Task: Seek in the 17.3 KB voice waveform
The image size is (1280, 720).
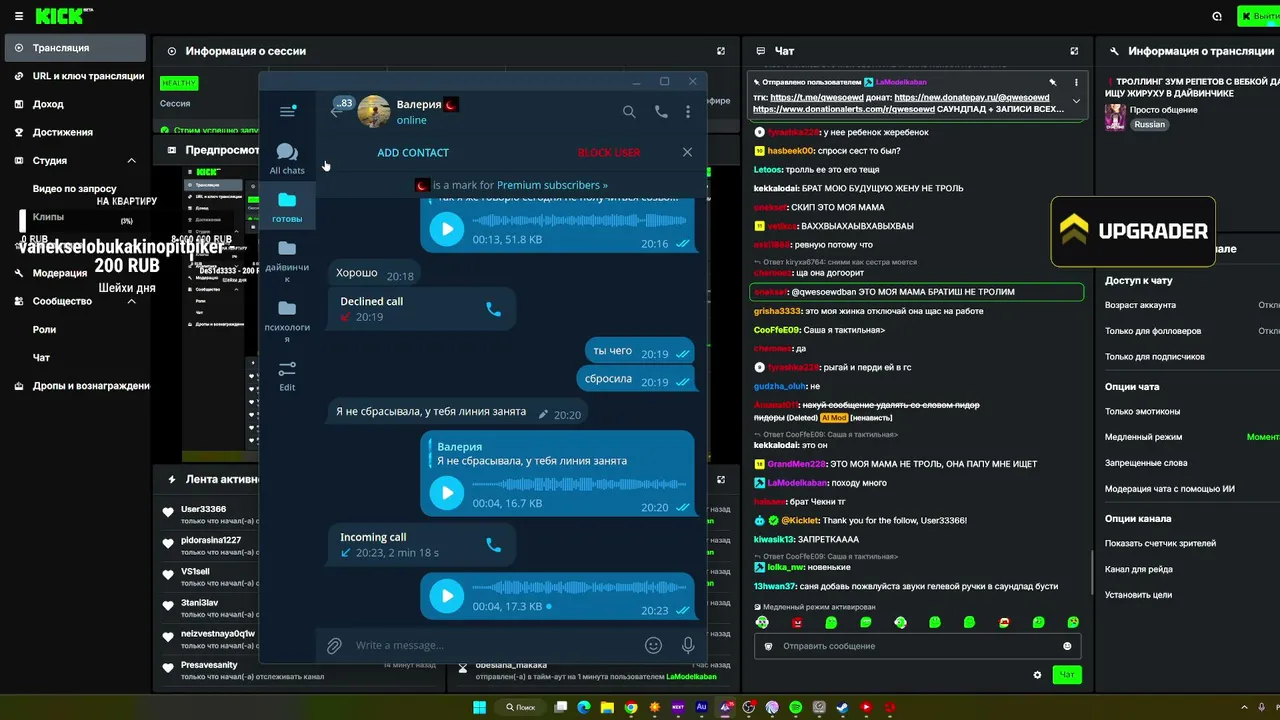Action: [x=580, y=588]
